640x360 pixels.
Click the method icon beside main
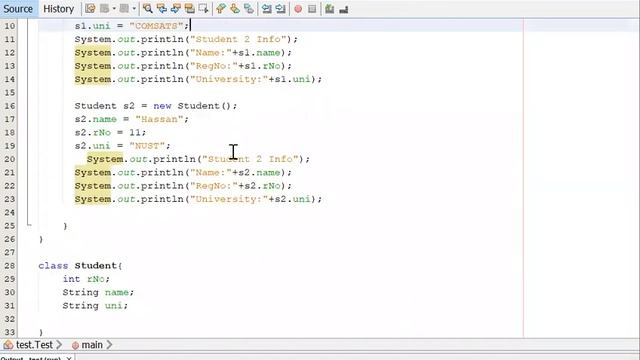pyautogui.click(x=75, y=345)
